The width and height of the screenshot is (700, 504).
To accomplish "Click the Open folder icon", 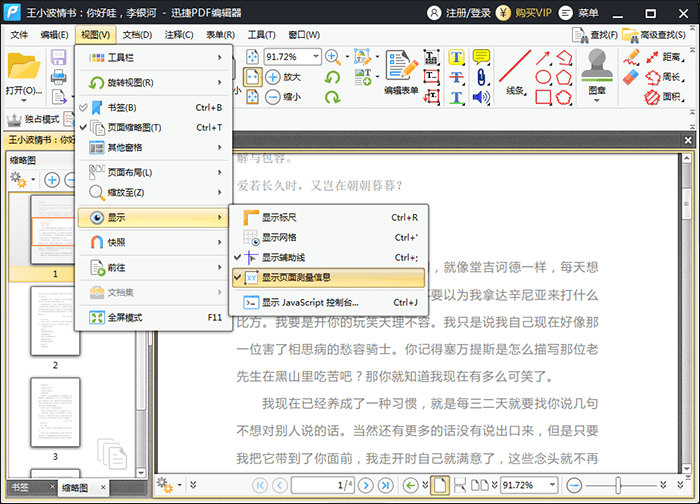I will click(22, 68).
